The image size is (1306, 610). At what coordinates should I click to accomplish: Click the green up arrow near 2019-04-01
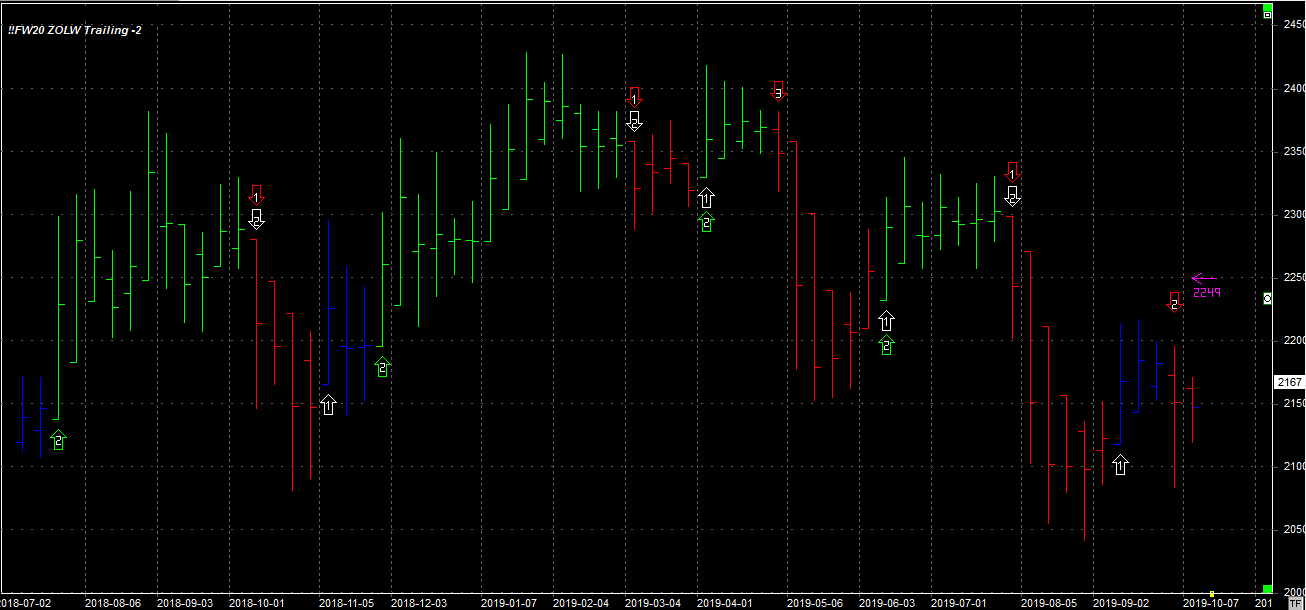pyautogui.click(x=706, y=223)
